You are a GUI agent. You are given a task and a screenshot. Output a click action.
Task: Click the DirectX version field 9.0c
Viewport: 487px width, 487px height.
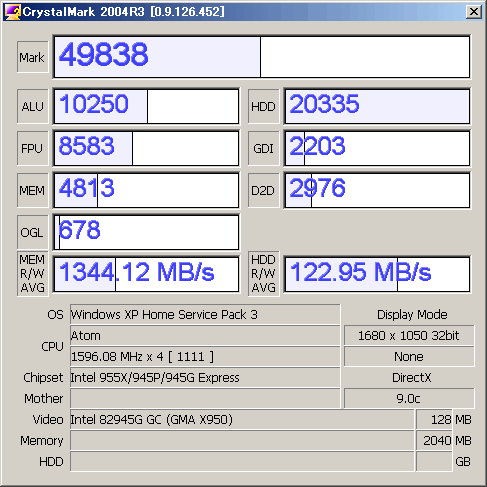click(x=409, y=398)
